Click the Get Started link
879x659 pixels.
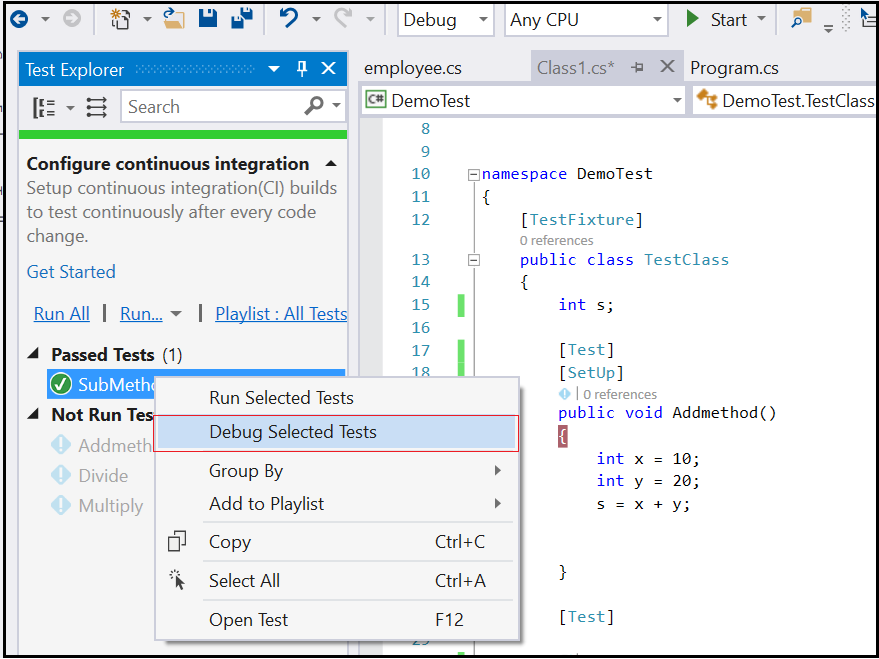click(x=71, y=272)
